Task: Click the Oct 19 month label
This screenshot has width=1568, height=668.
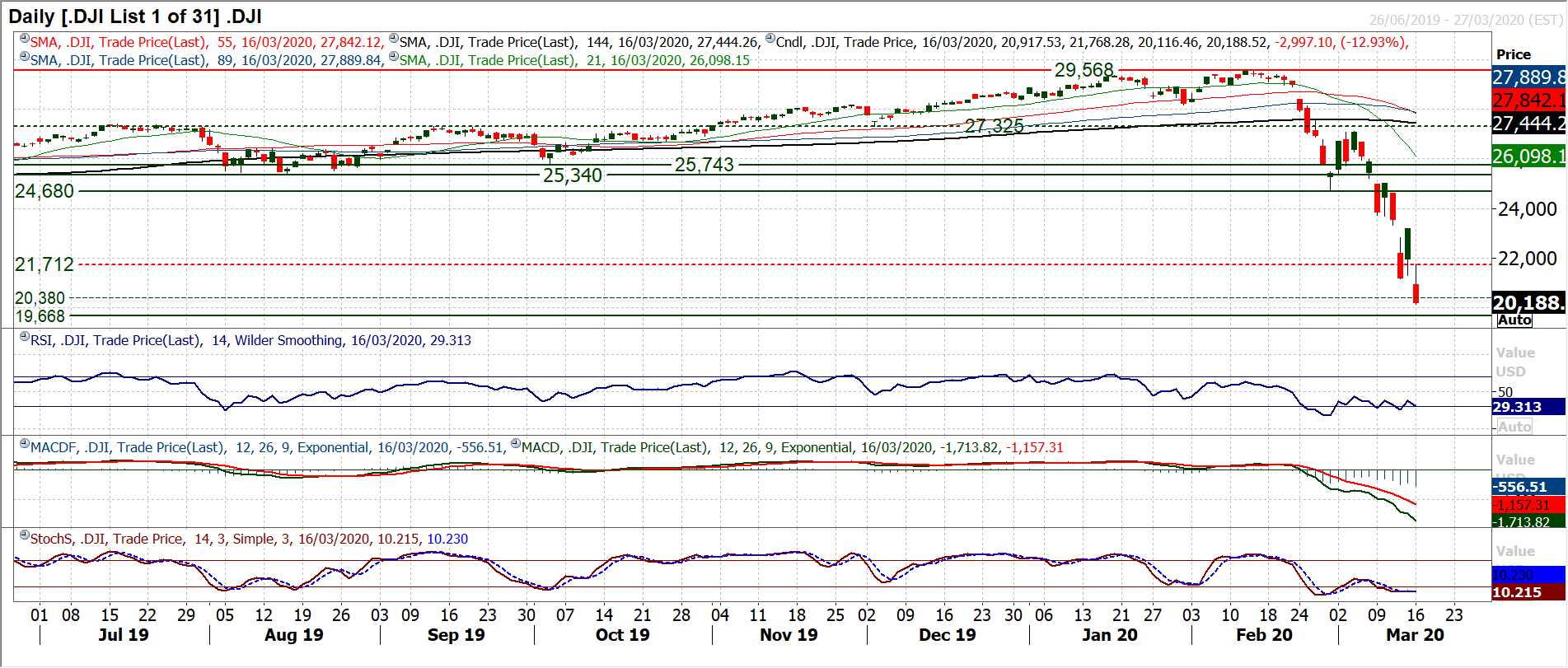Action: [x=623, y=635]
